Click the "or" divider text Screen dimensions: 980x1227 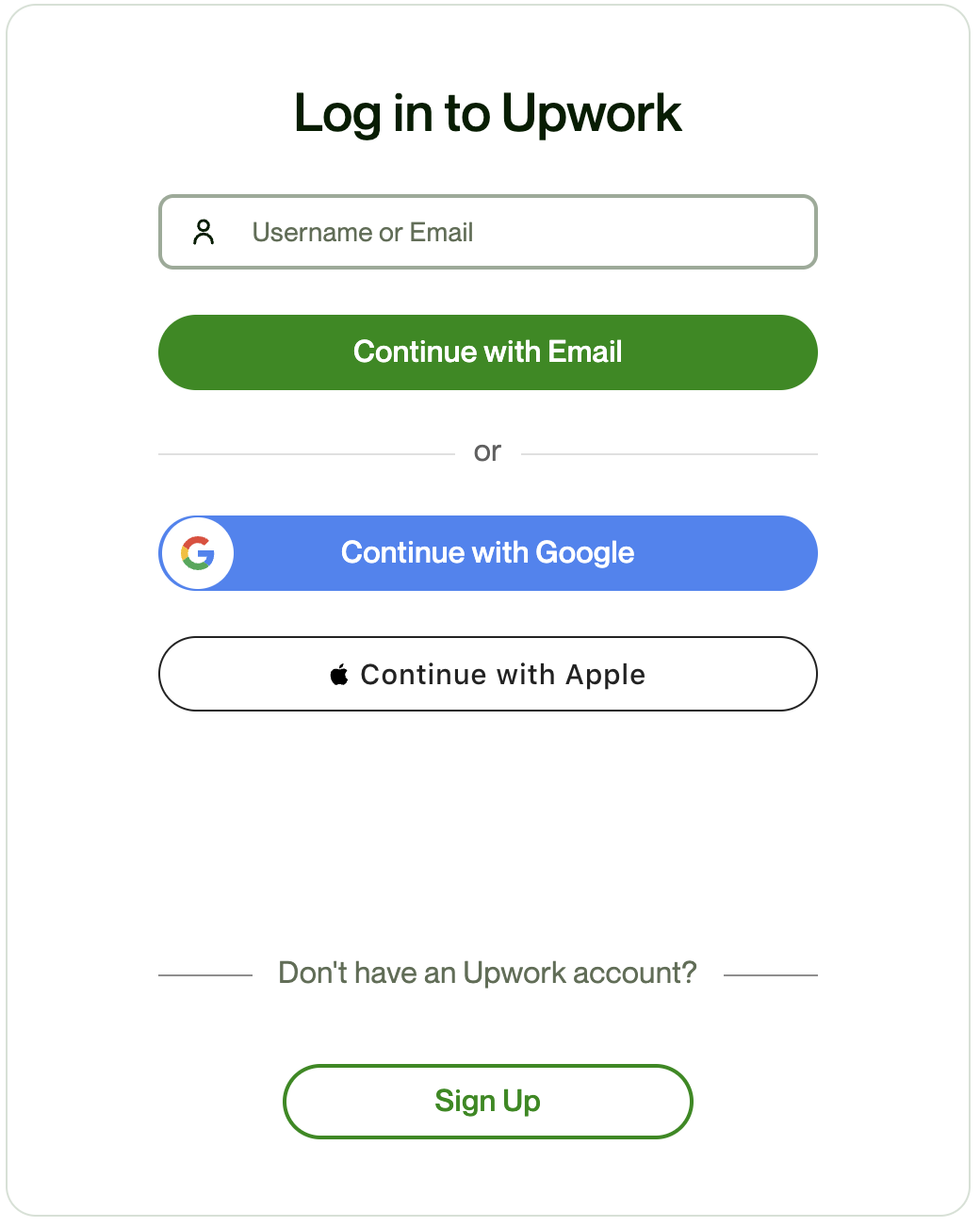point(487,452)
